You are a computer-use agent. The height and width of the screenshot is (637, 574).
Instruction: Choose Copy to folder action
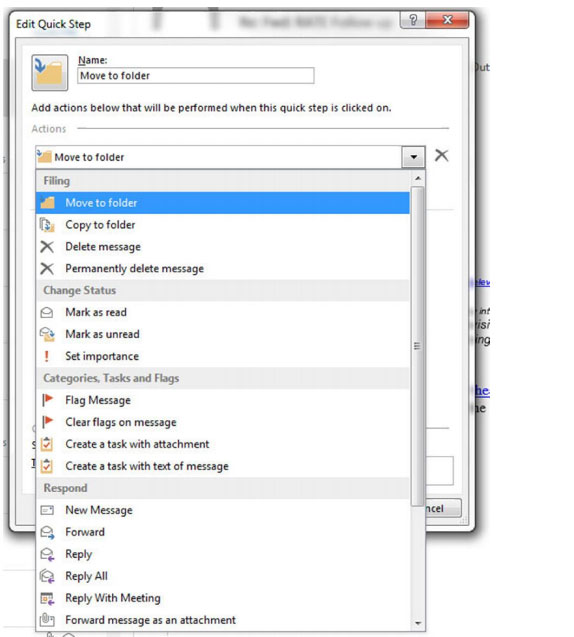point(223,225)
